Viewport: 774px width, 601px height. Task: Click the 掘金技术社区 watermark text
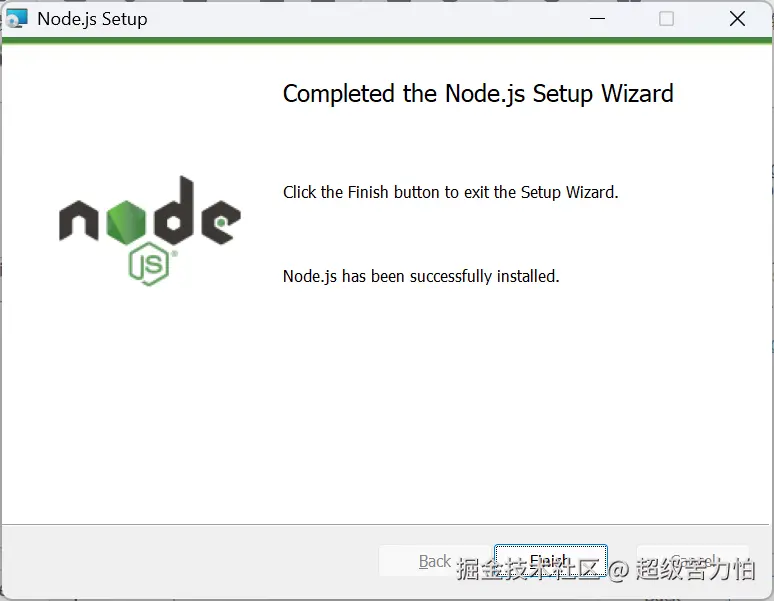[x=528, y=569]
